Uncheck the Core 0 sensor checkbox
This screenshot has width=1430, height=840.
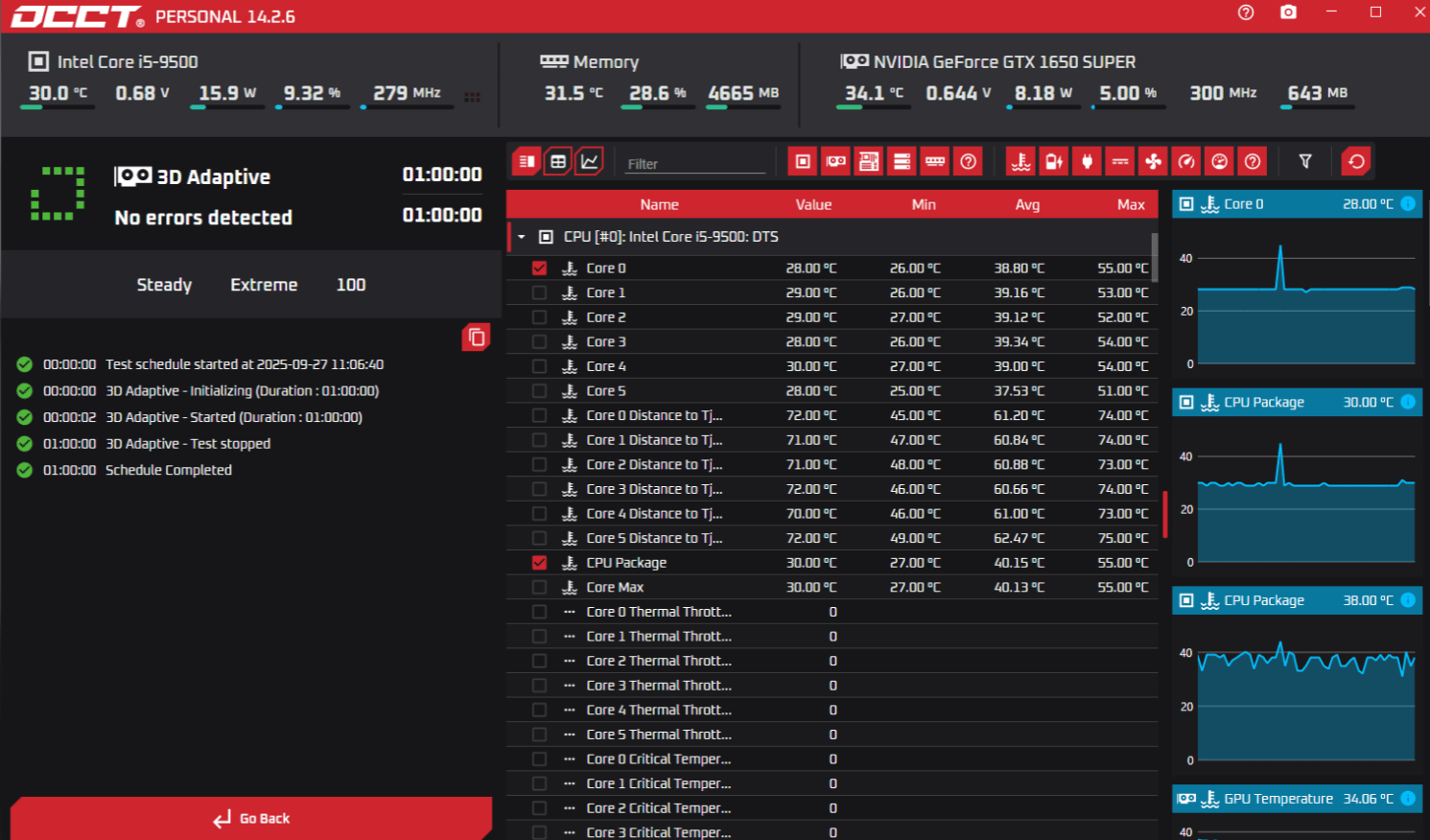539,268
